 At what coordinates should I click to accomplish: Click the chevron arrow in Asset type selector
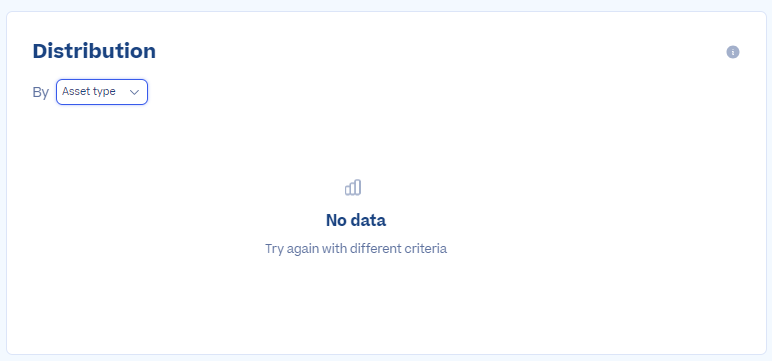coord(134,92)
